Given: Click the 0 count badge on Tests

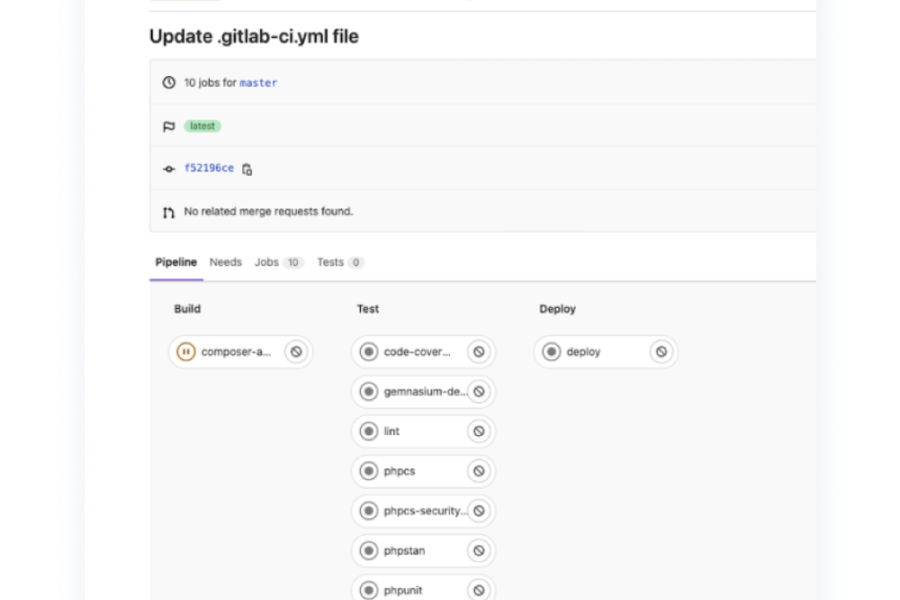Looking at the screenshot, I should click(356, 262).
